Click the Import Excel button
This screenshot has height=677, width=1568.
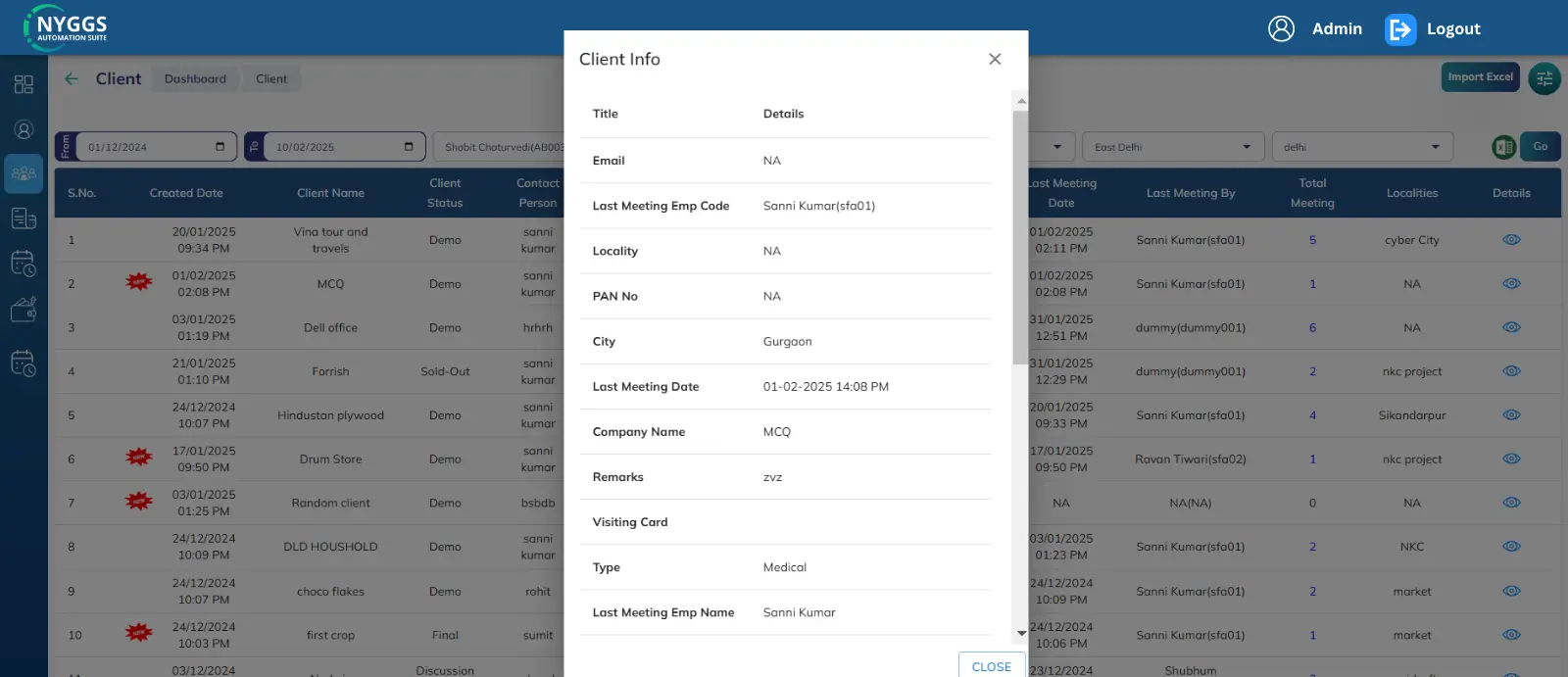coord(1480,77)
